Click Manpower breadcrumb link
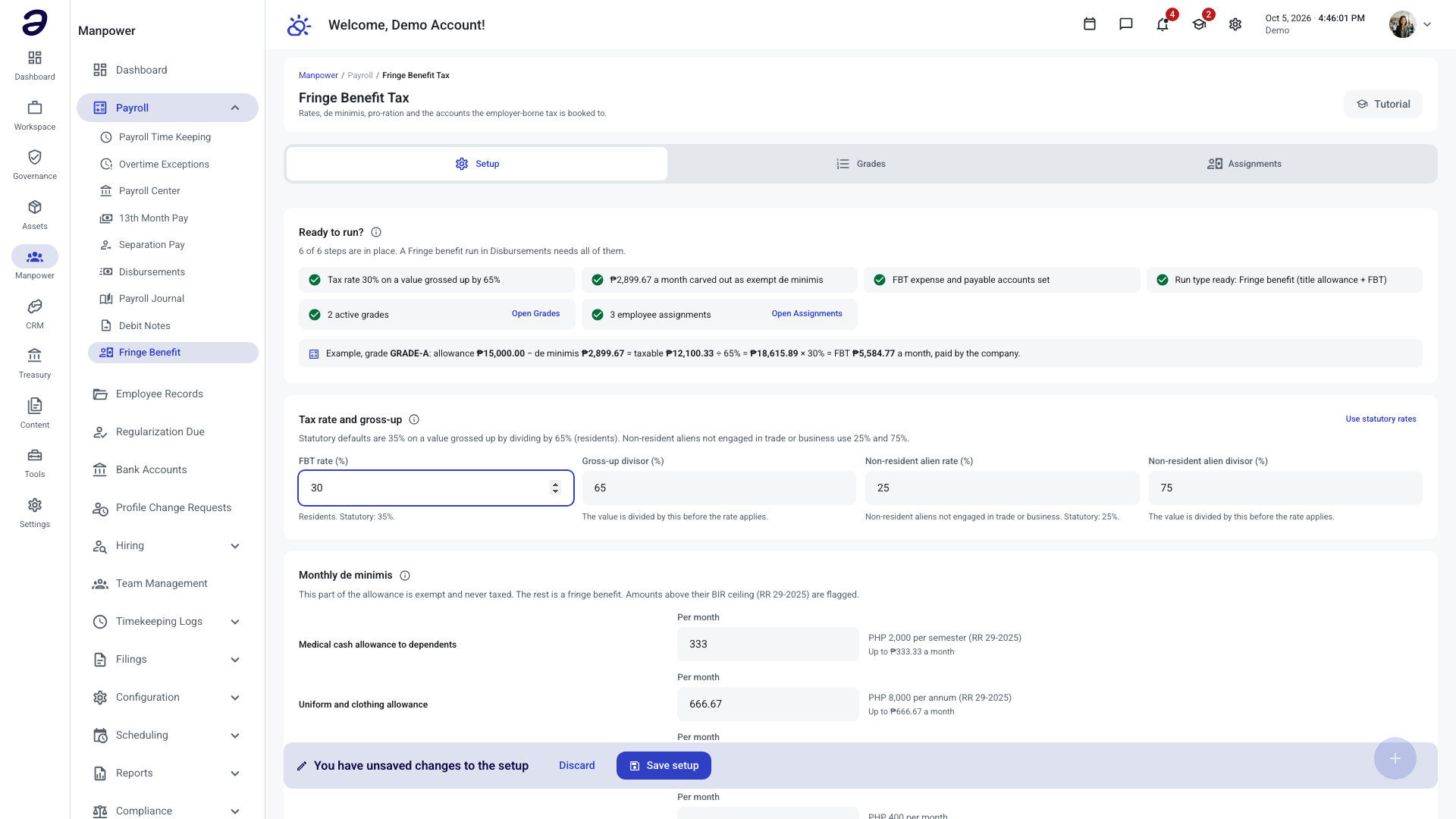 [x=318, y=75]
